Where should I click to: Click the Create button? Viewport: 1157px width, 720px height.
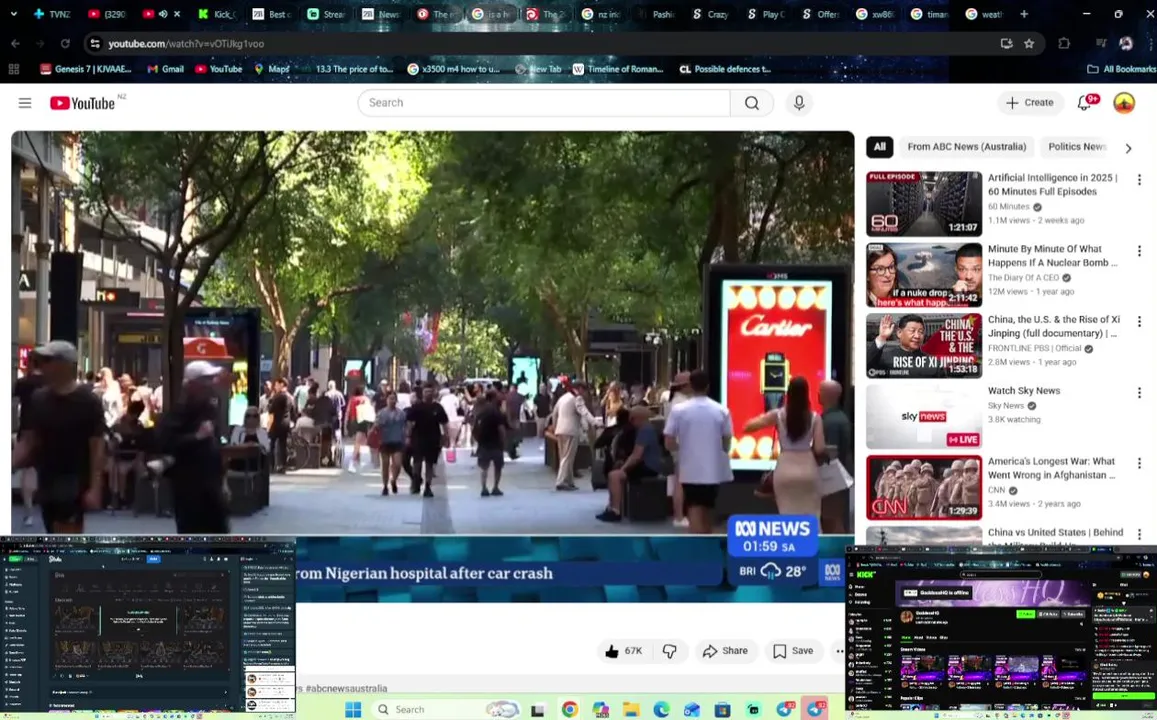pos(1030,103)
